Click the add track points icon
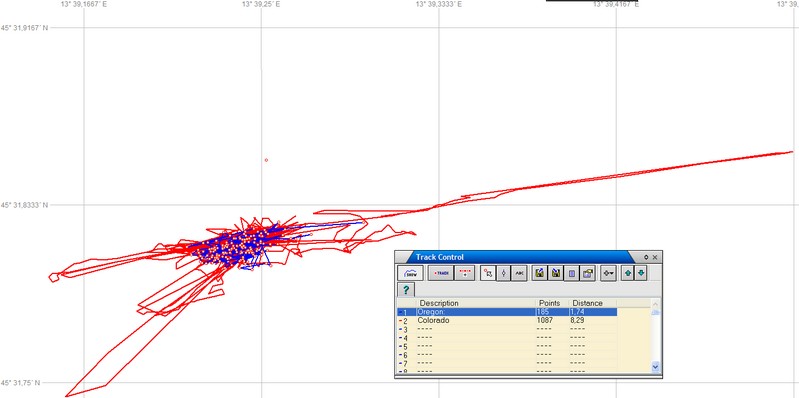Image resolution: width=799 pixels, height=398 pixels. pyautogui.click(x=465, y=273)
